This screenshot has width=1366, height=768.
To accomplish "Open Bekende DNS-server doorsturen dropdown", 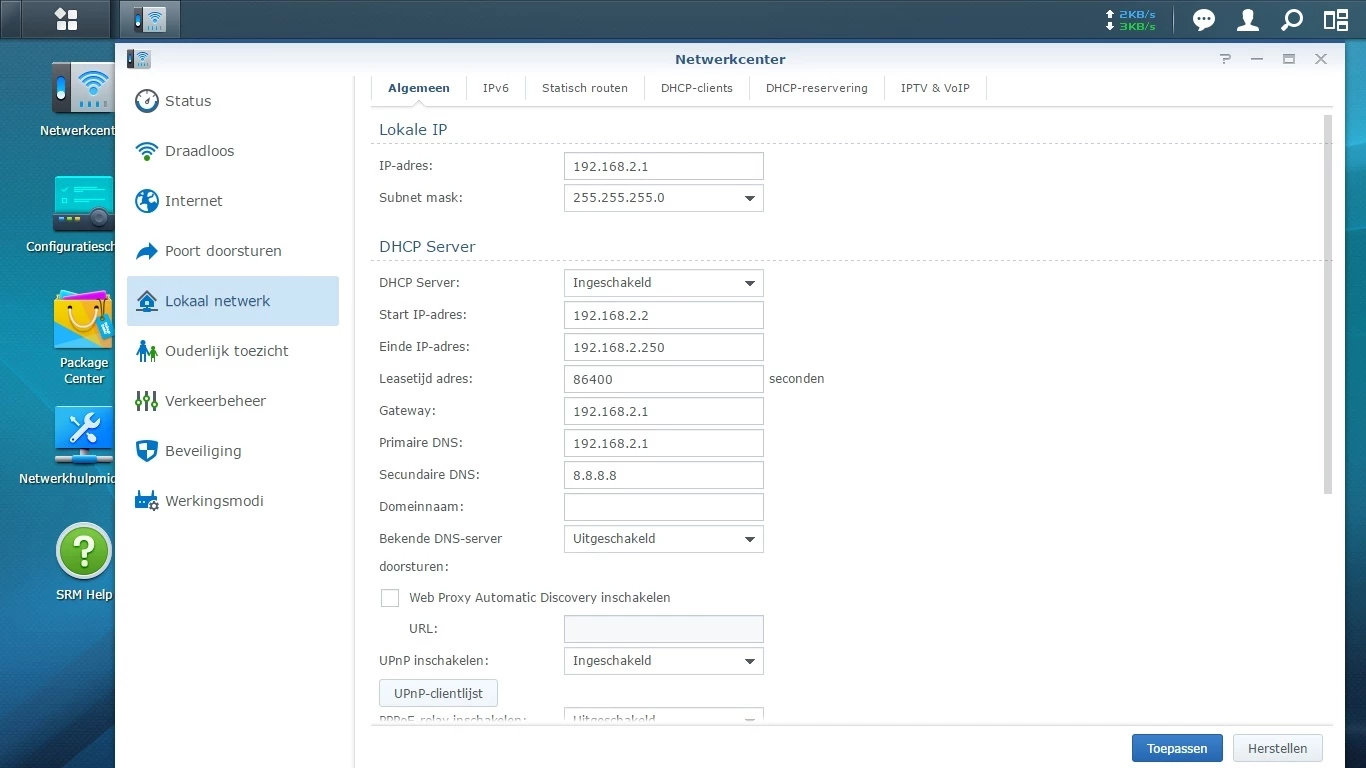I will pos(664,539).
